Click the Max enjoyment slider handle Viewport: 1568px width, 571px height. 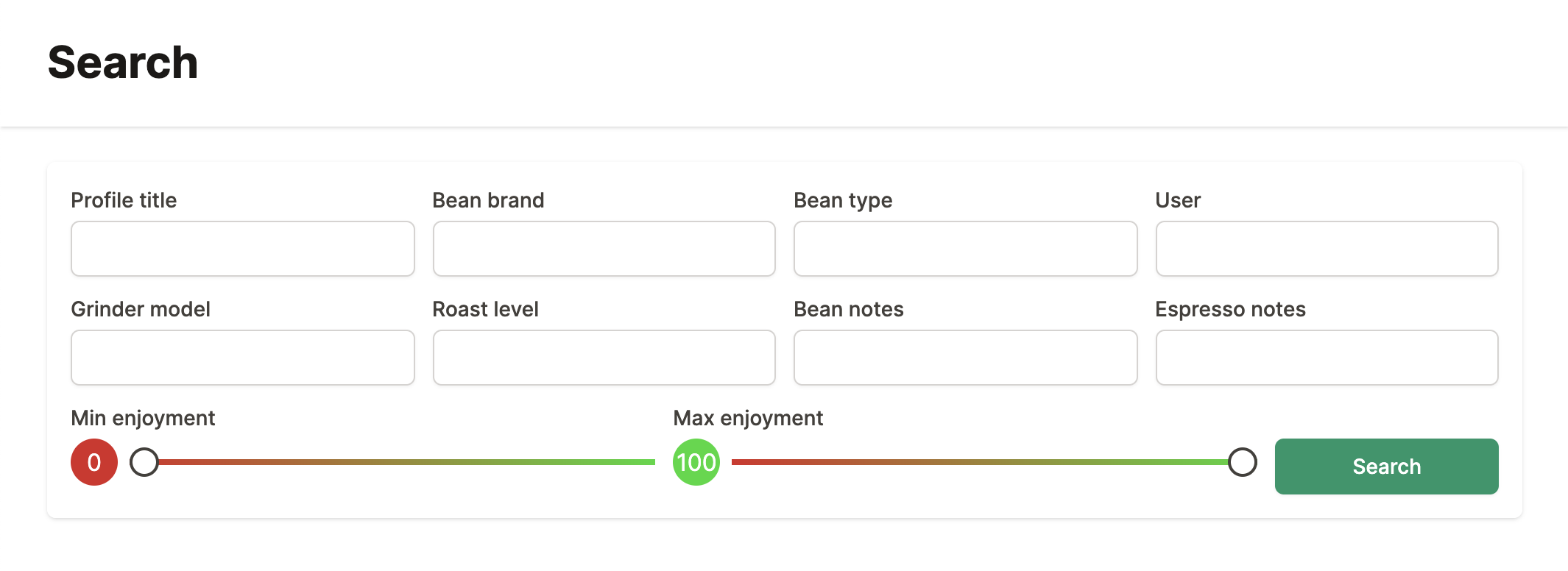[1242, 462]
